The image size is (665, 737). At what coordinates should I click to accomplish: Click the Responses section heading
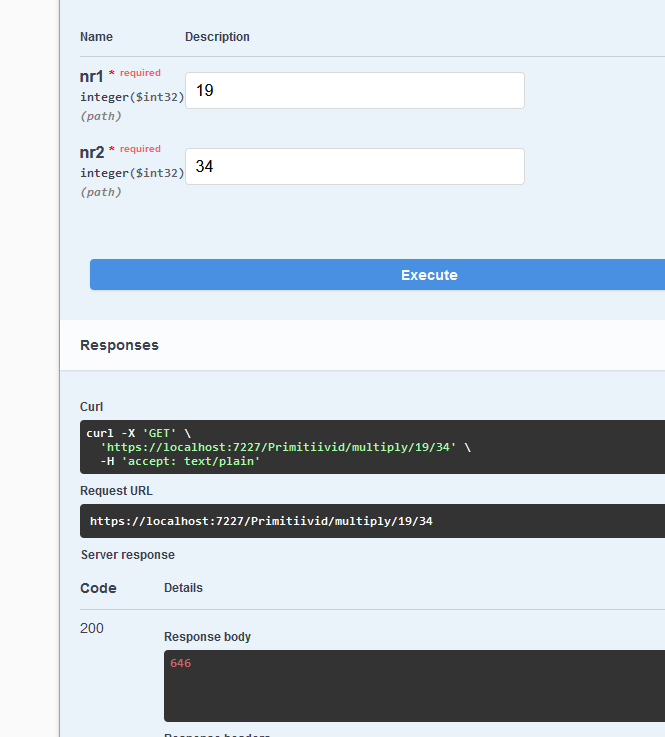(x=119, y=345)
